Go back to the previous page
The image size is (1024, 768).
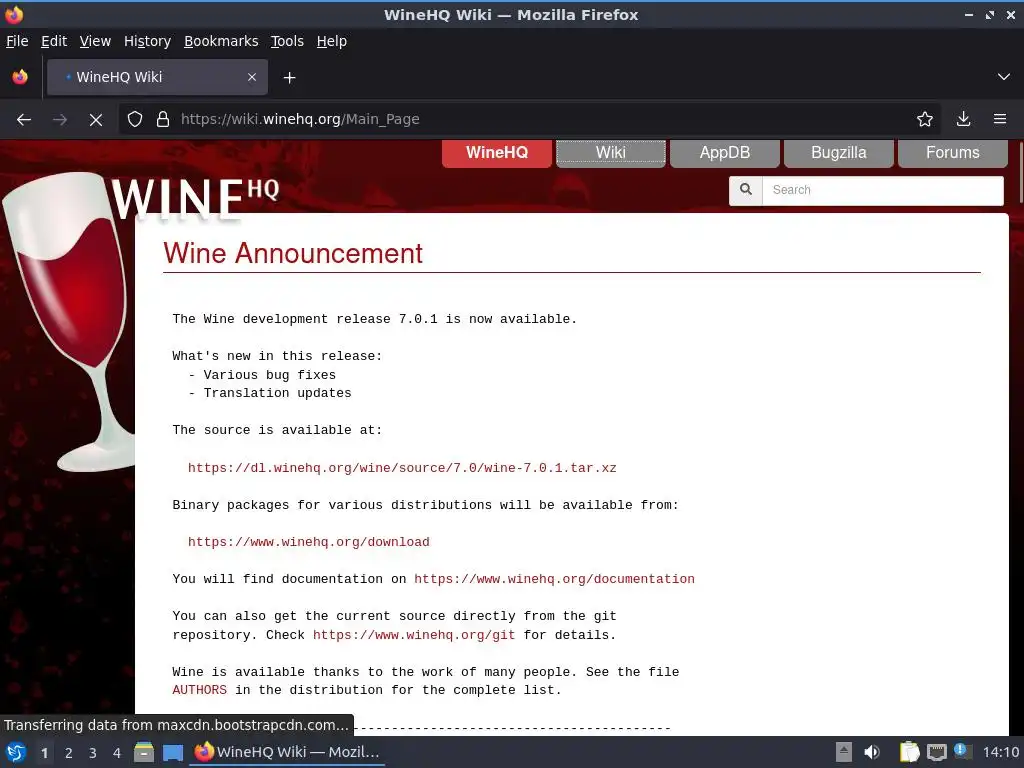(x=24, y=120)
